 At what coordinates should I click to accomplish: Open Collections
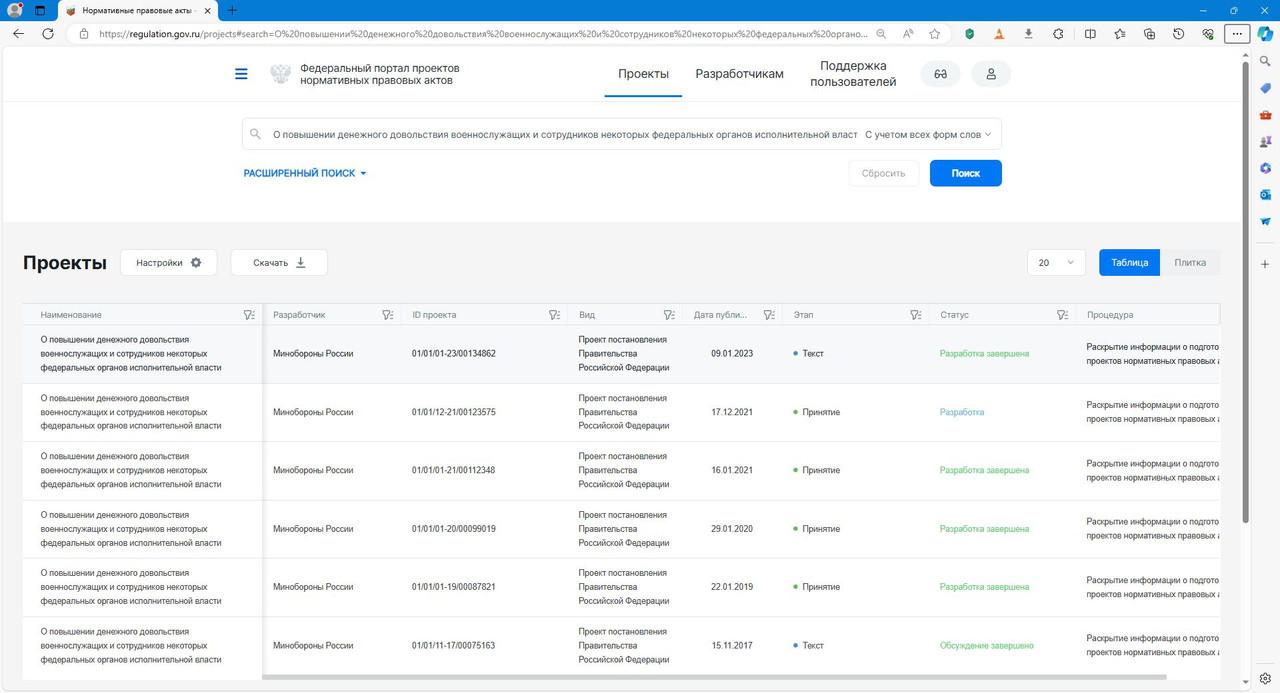tap(1149, 33)
